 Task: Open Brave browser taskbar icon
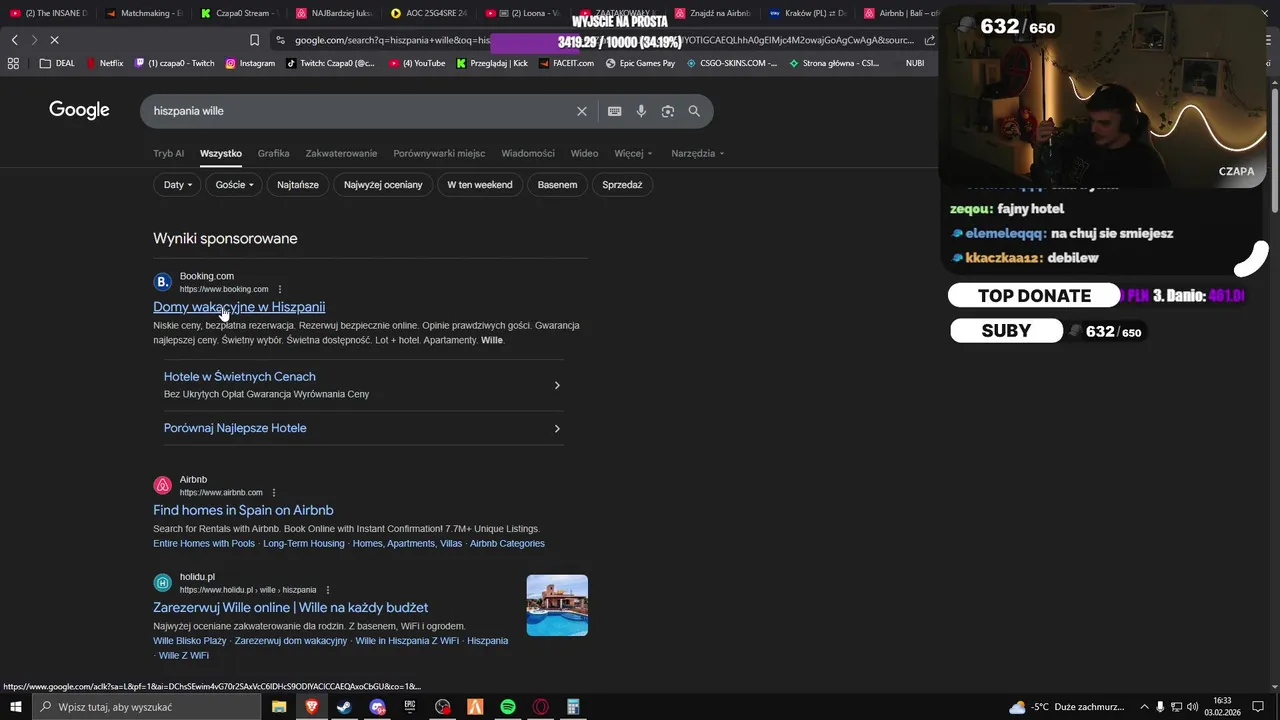311,707
